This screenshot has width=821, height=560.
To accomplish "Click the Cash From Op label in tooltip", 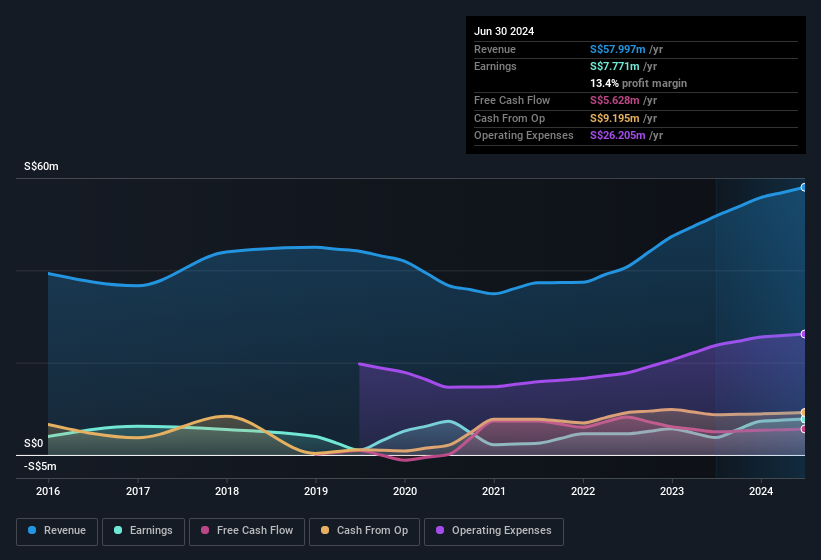I will click(x=509, y=118).
